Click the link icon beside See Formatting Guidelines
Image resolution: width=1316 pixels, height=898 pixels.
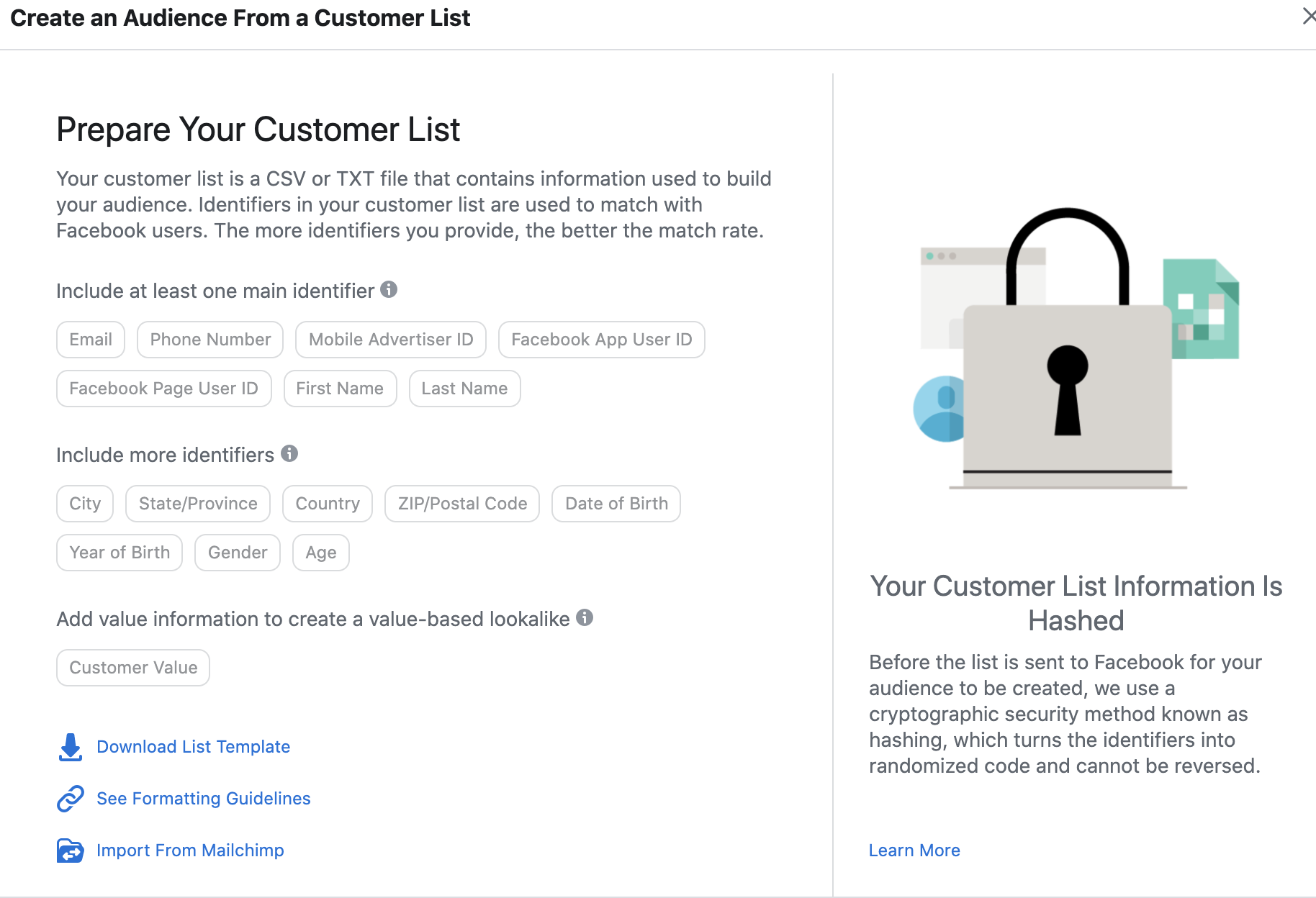(70, 799)
